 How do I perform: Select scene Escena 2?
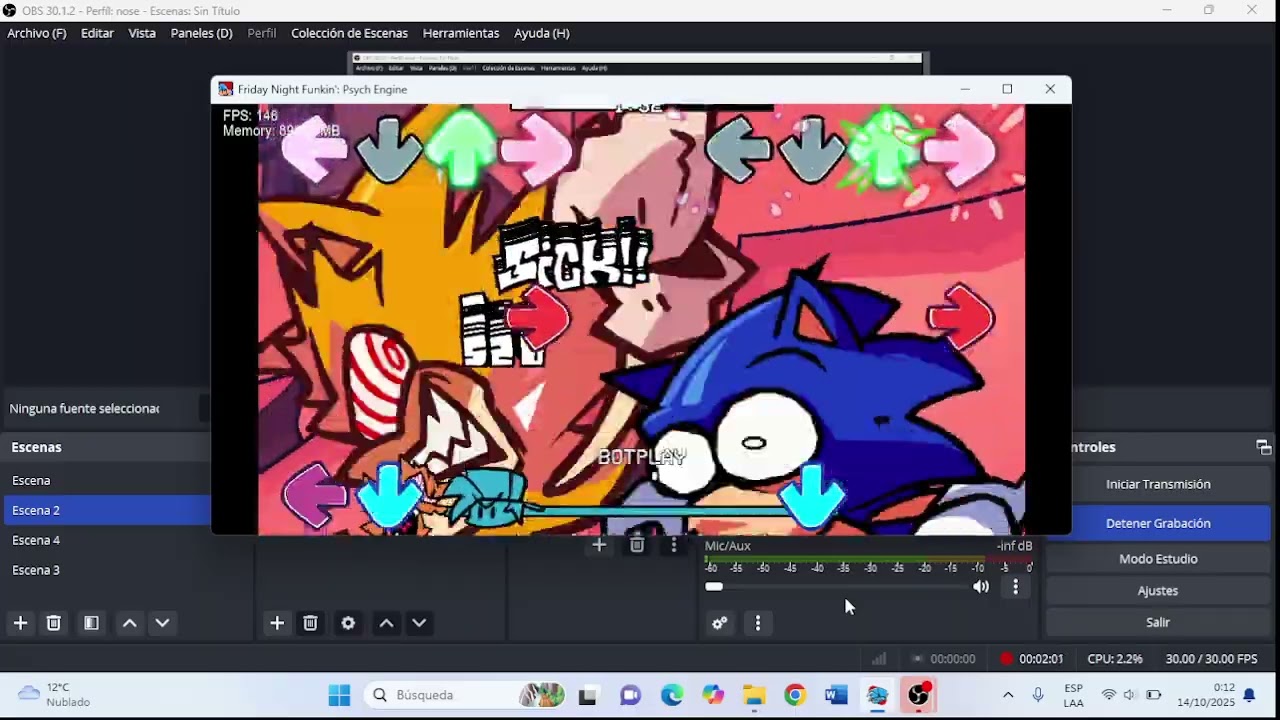[x=106, y=510]
